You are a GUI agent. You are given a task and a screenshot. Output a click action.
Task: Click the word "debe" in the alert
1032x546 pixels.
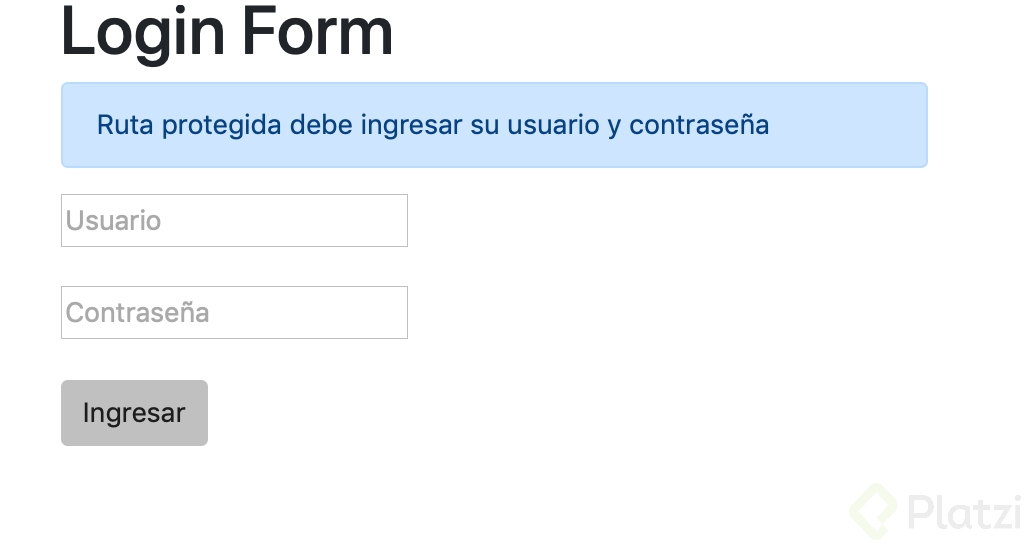coord(321,125)
